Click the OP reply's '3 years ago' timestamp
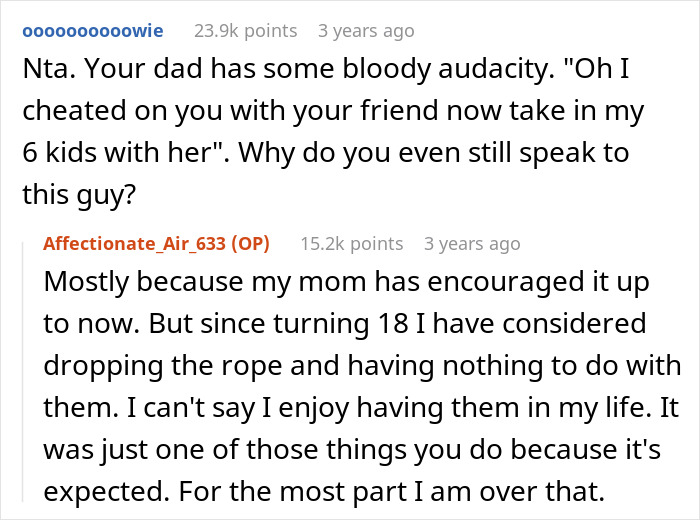Screen dimensions: 700x520 pos(472,244)
